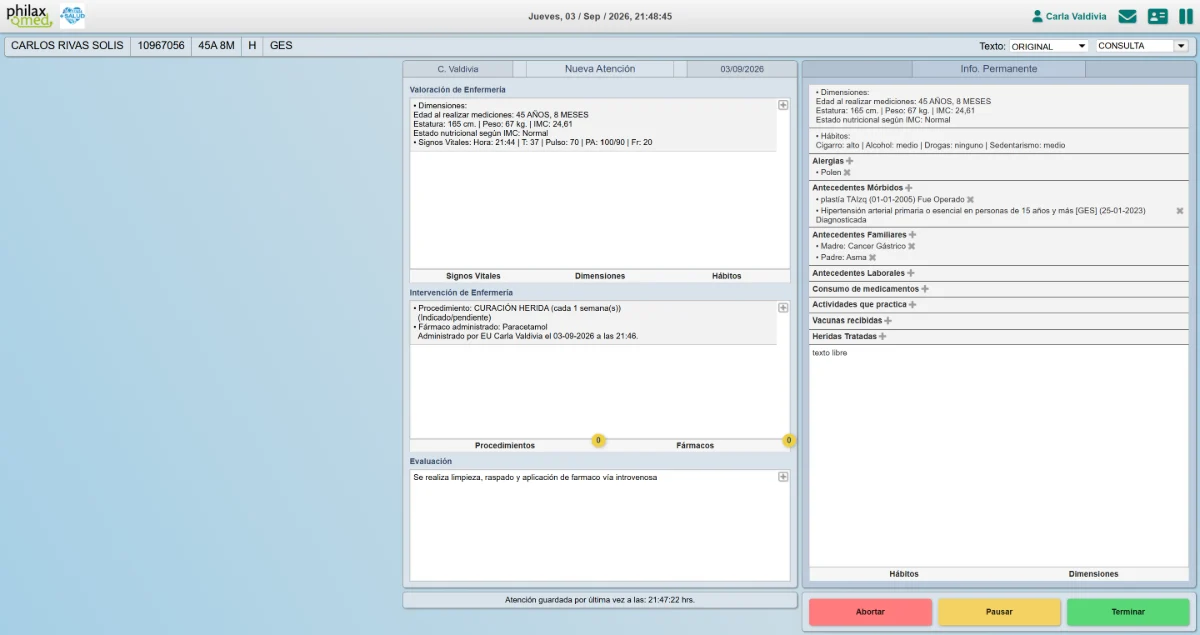Add entry to Heridas Tratadas
The image size is (1200, 635).
tap(882, 337)
